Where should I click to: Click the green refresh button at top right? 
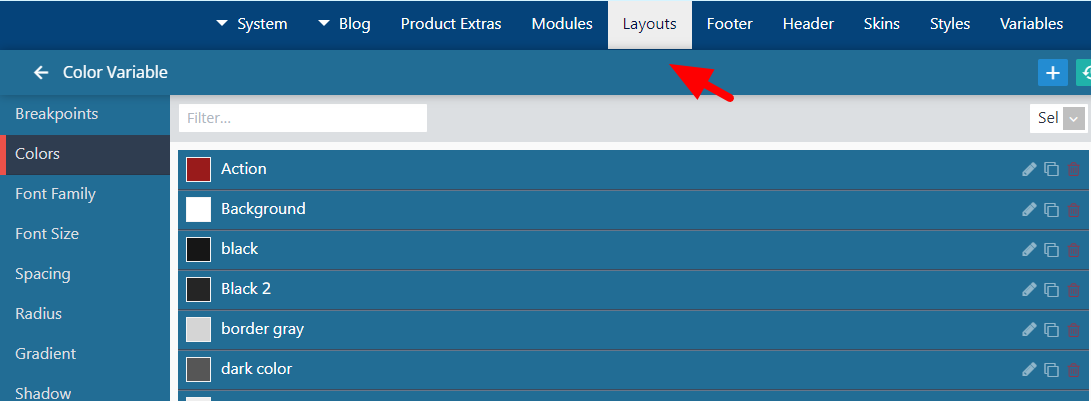pyautogui.click(x=1084, y=72)
